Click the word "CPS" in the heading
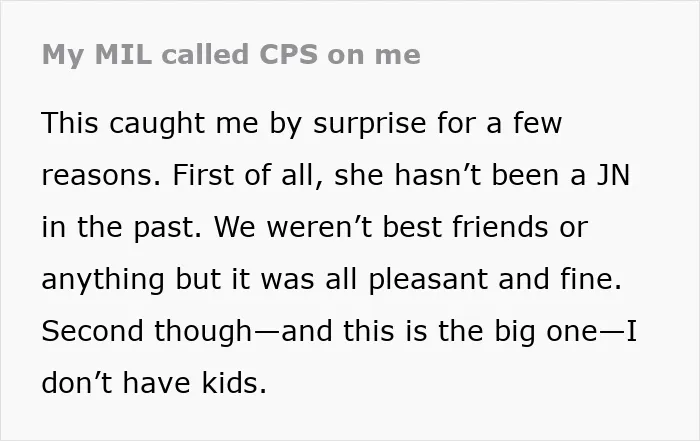The image size is (700, 441). tap(288, 54)
